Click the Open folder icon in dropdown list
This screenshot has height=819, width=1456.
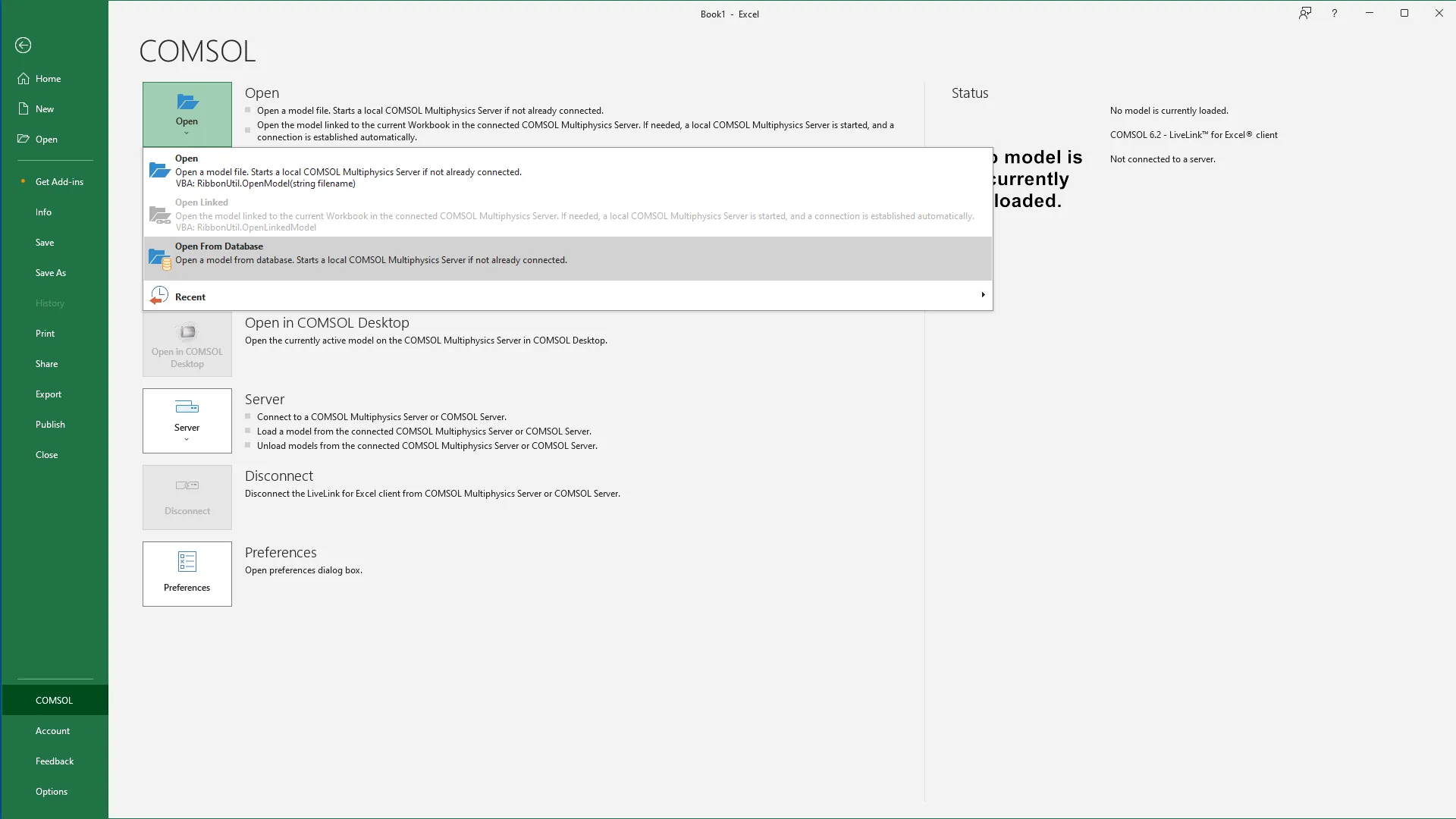[x=159, y=171]
